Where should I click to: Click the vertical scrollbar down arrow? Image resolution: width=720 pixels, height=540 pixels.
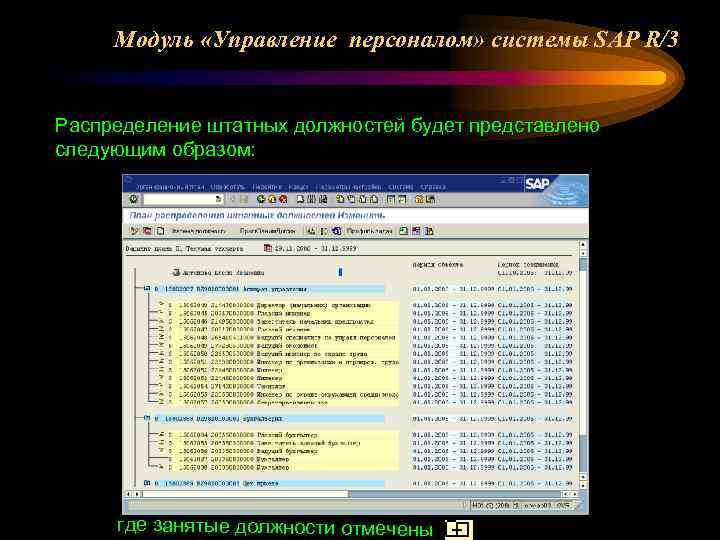pos(583,485)
